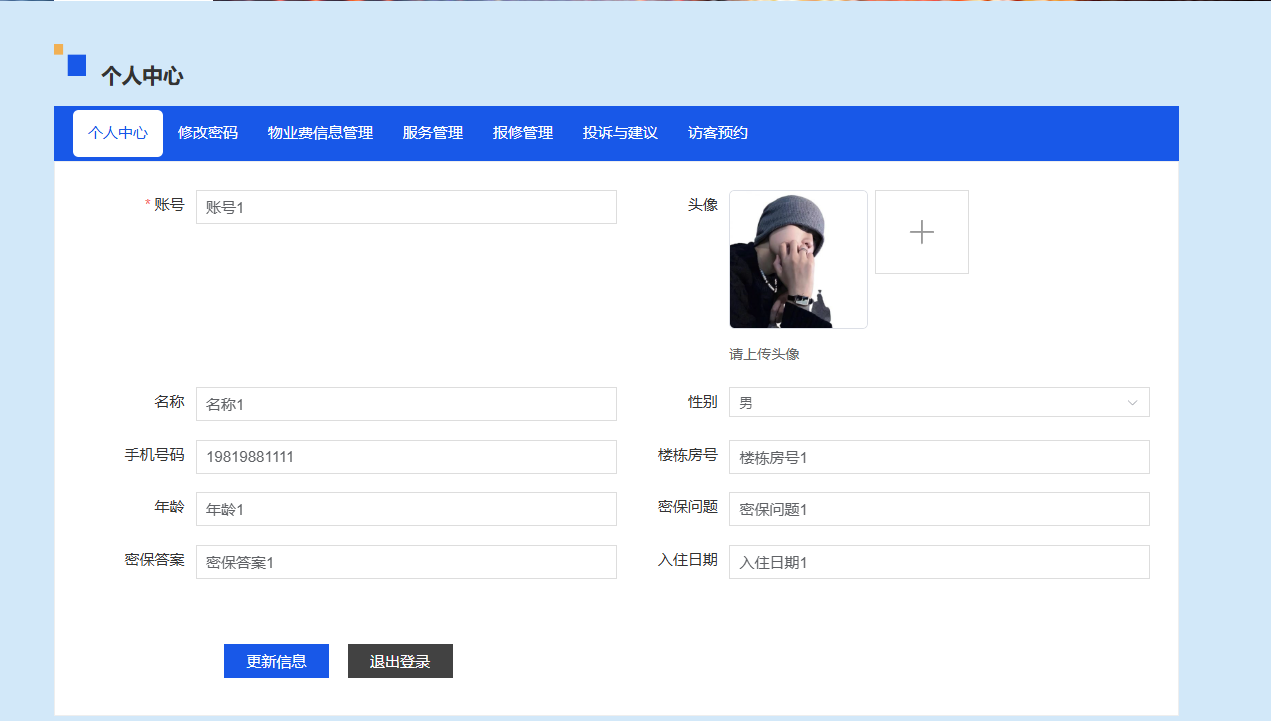Screen dimensions: 1271x721
Task: Open the 访客预约 tab
Action: point(718,133)
